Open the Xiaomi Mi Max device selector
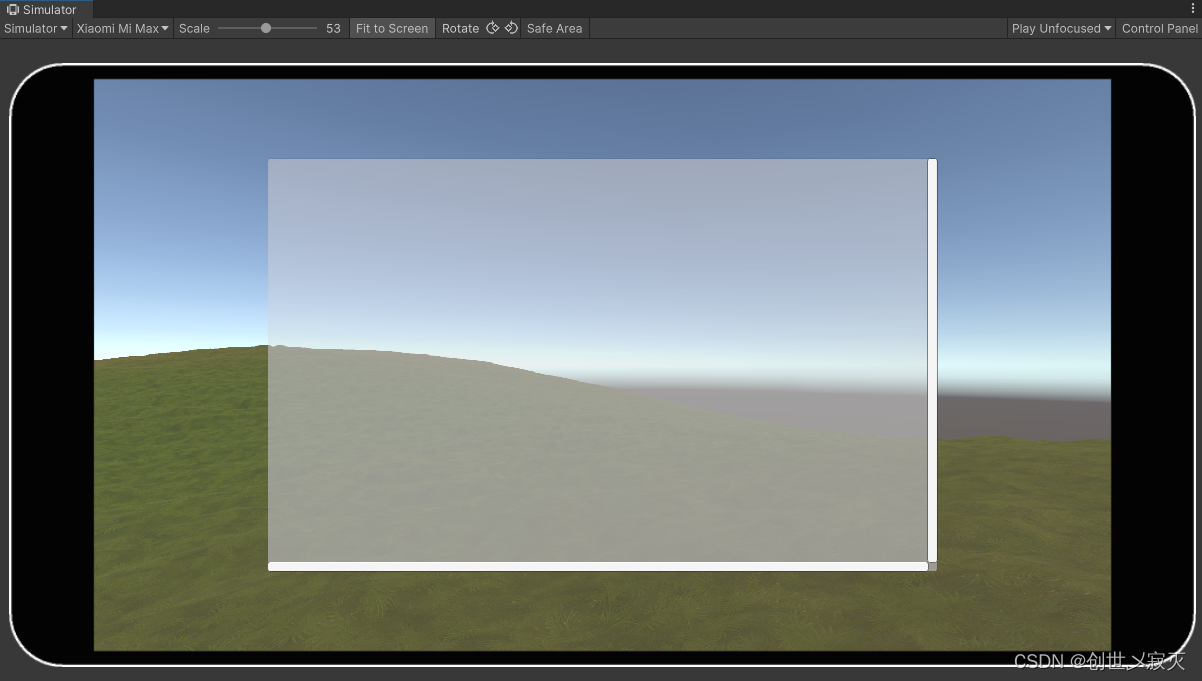 coord(121,28)
